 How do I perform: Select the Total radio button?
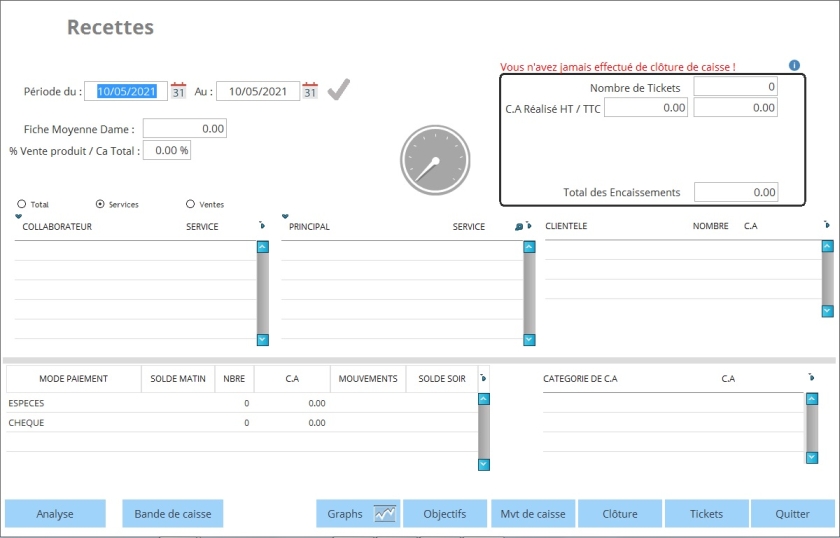(x=22, y=204)
